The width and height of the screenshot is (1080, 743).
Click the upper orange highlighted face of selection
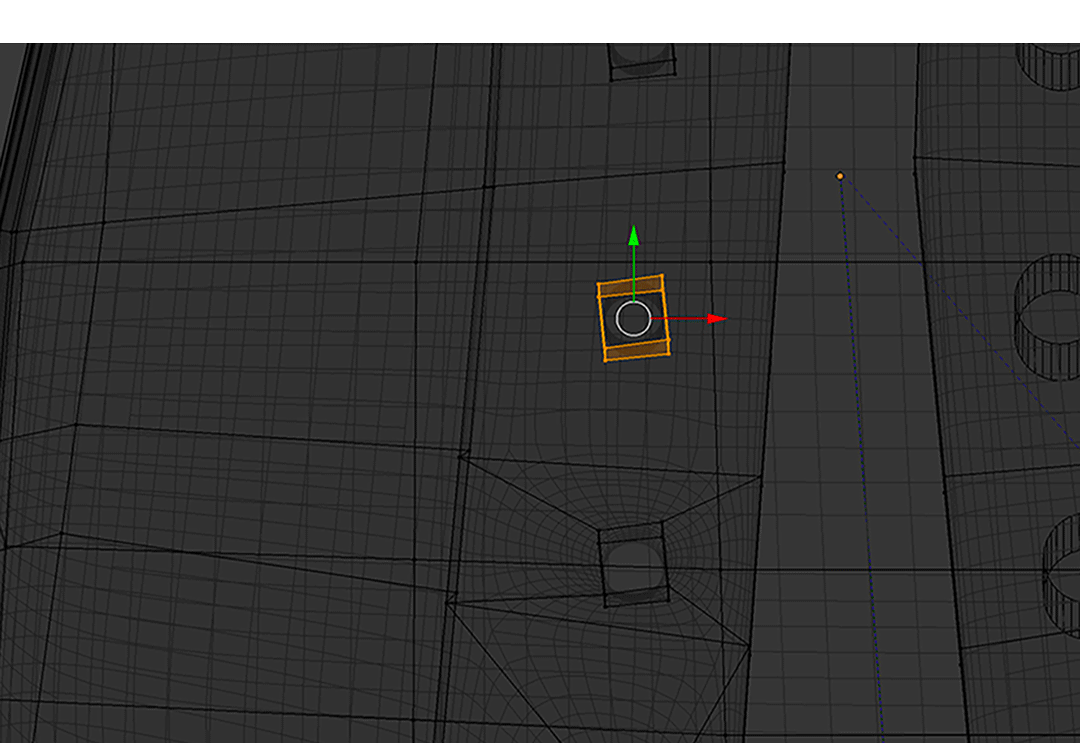[x=631, y=286]
